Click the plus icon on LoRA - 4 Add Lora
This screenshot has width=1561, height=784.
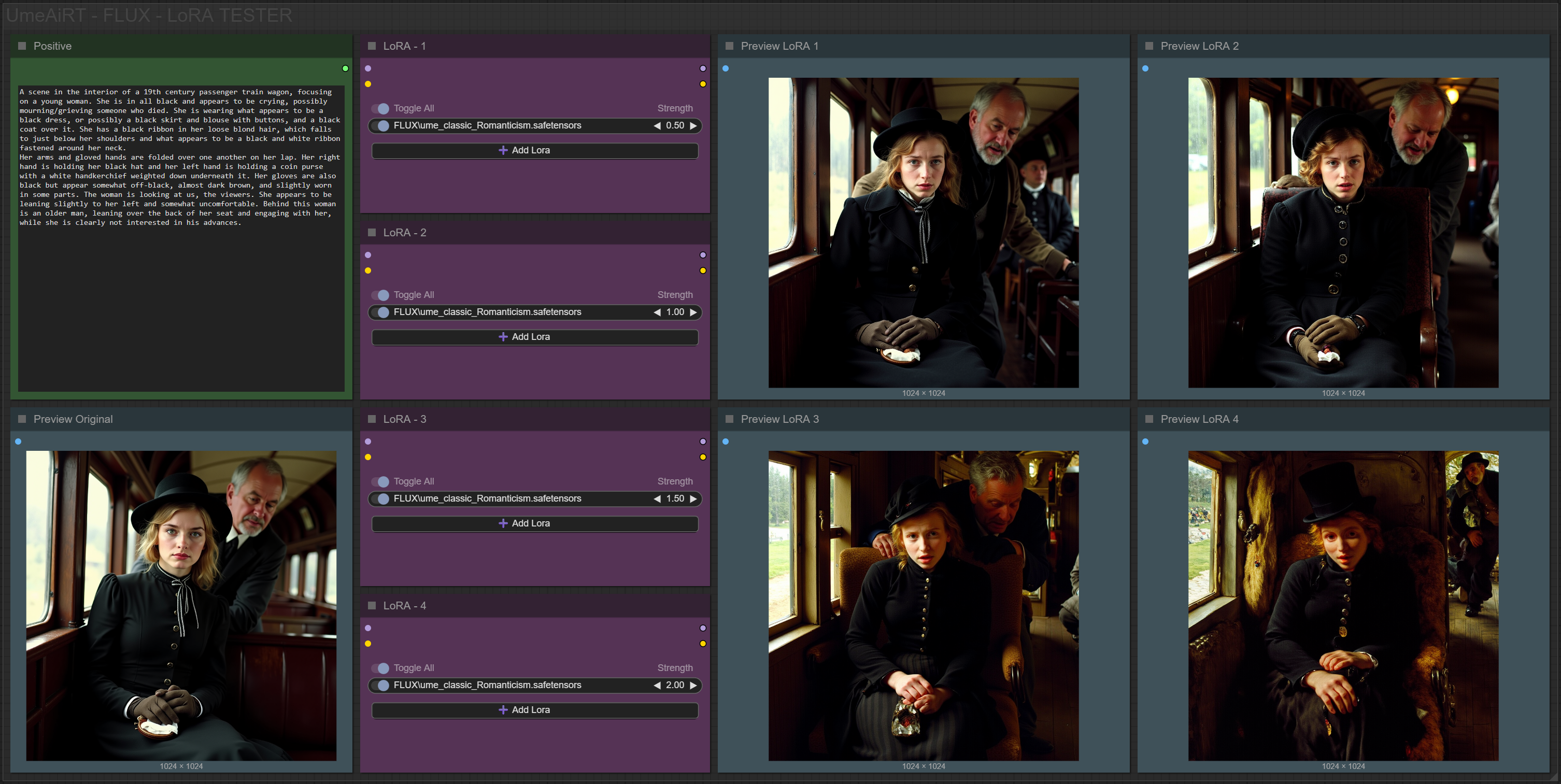[x=503, y=709]
